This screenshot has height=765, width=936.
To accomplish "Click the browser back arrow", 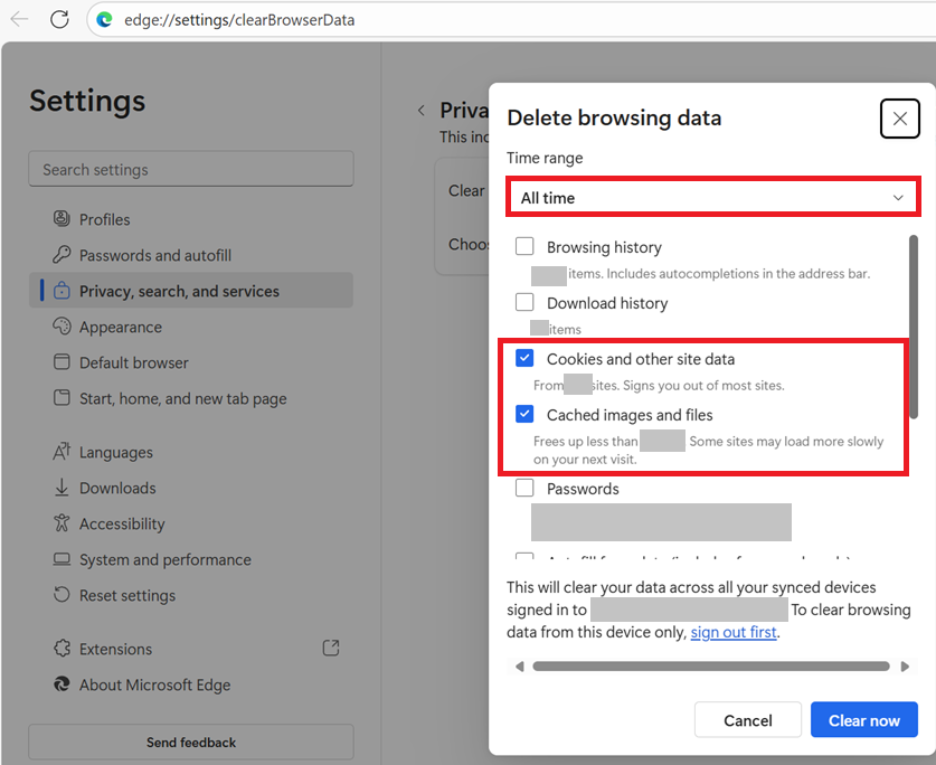I will click(x=20, y=20).
